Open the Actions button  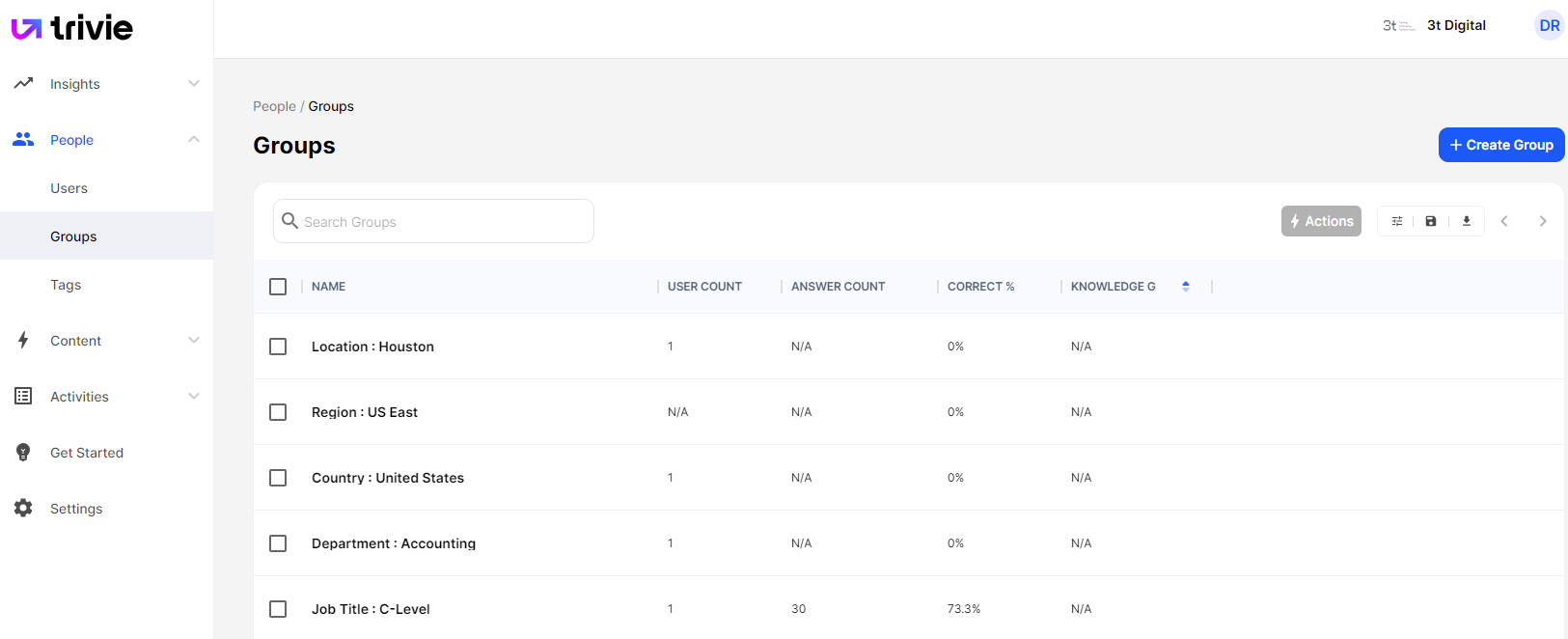[1320, 221]
